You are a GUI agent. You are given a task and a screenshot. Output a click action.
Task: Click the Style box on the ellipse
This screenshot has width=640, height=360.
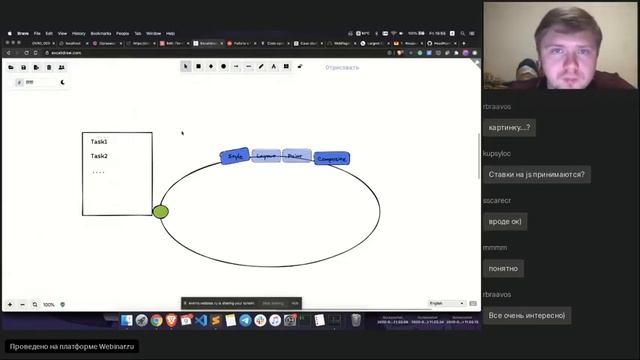click(235, 156)
